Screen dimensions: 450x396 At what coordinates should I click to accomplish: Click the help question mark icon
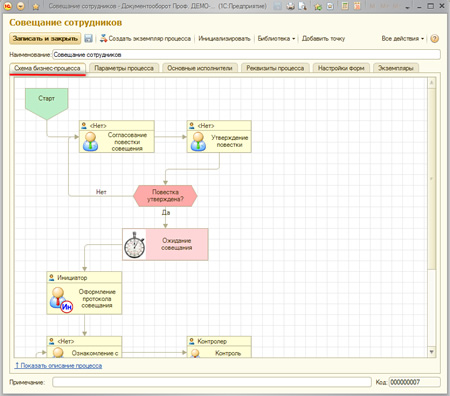click(x=434, y=39)
